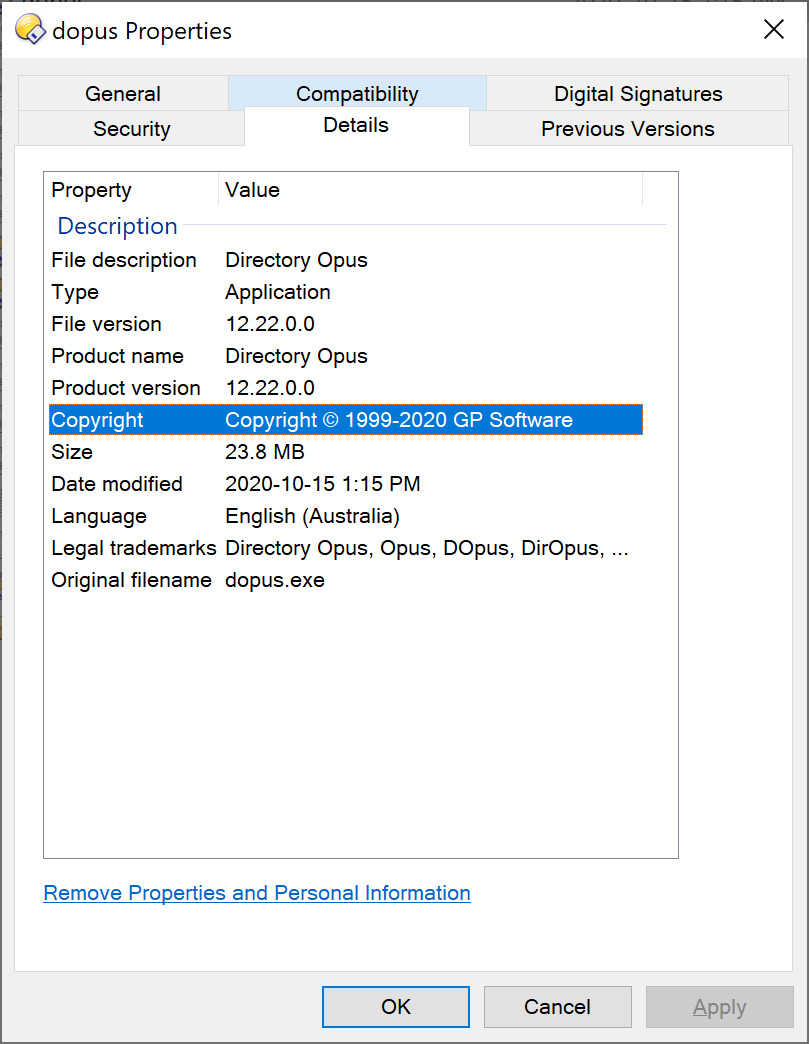This screenshot has width=809, height=1044.
Task: Select the File version row
Action: [346, 324]
